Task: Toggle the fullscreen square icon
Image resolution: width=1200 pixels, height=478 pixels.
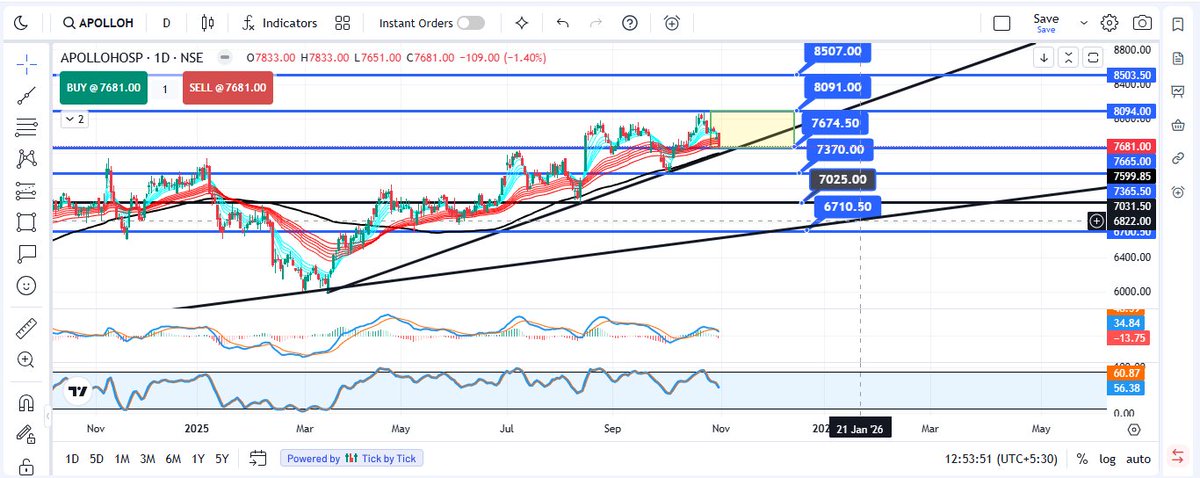Action: (1002, 23)
